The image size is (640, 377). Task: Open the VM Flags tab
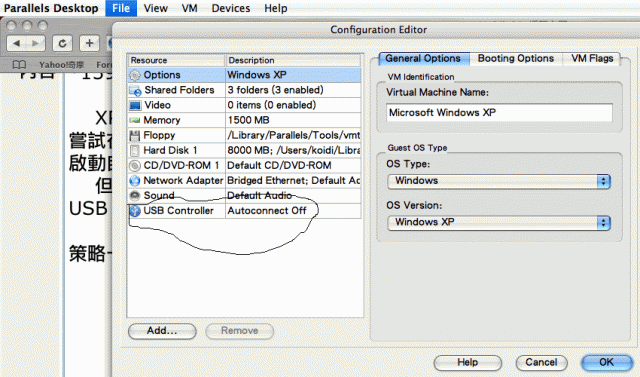click(x=592, y=58)
